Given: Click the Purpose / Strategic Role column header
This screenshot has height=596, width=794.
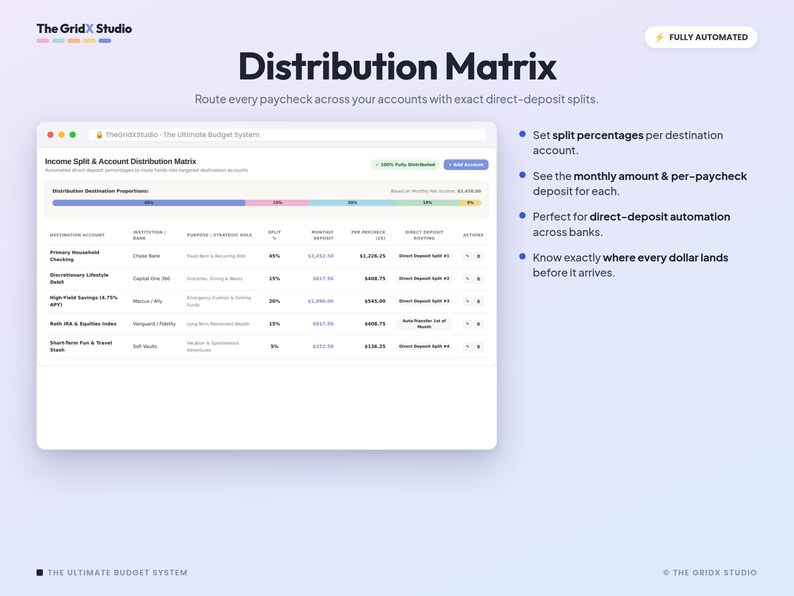Looking at the screenshot, I should 219,235.
